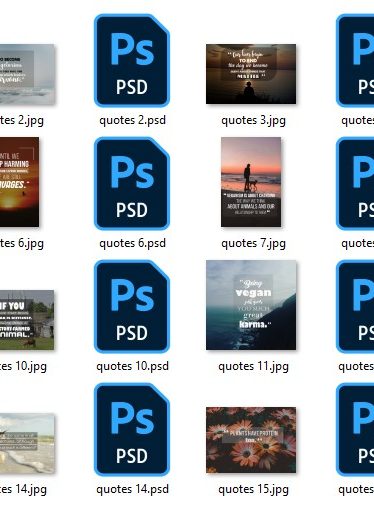The image size is (374, 507).
Task: Open the quotes 11.jpg vegan karma thumbnail
Action: click(x=251, y=305)
